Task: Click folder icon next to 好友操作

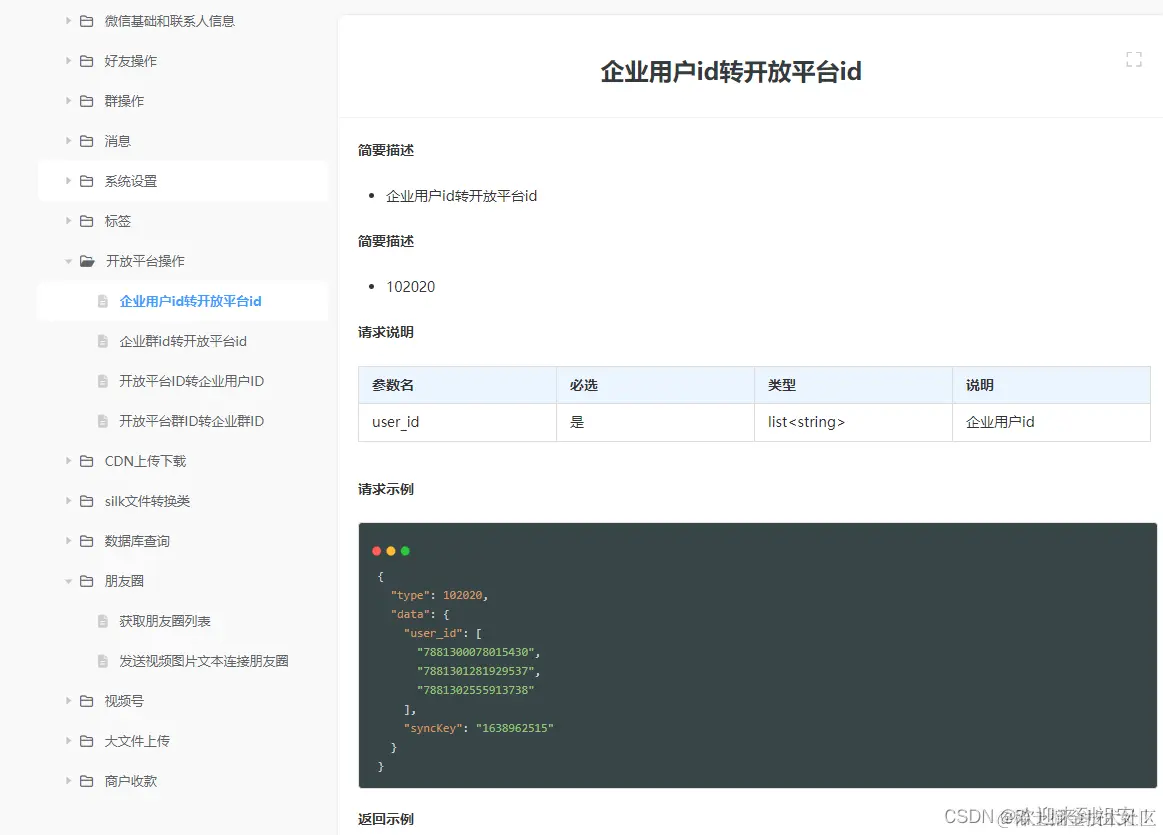Action: point(87,61)
